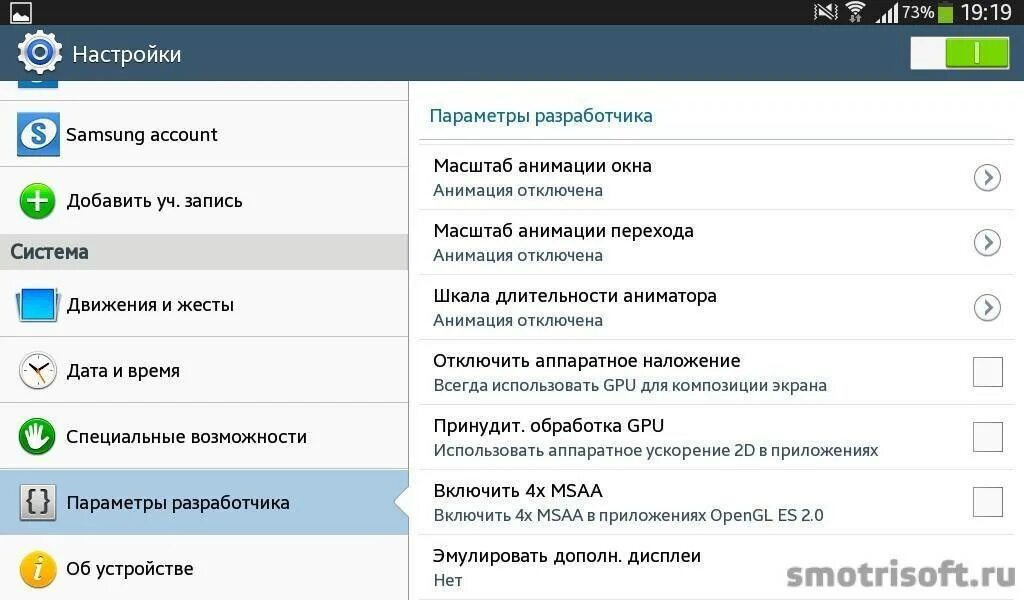The image size is (1024, 600).
Task: Open Об устройстве info icon
Action: 36,568
